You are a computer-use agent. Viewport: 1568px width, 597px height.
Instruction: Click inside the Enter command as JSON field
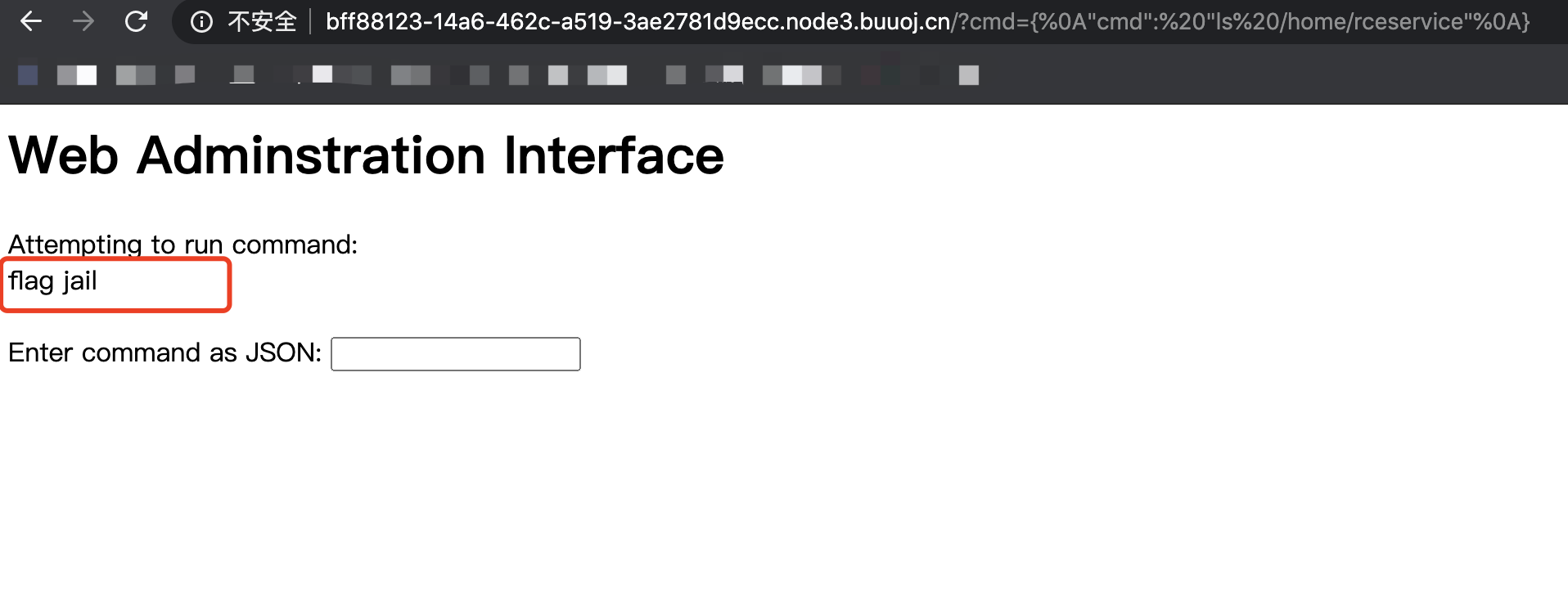(454, 353)
